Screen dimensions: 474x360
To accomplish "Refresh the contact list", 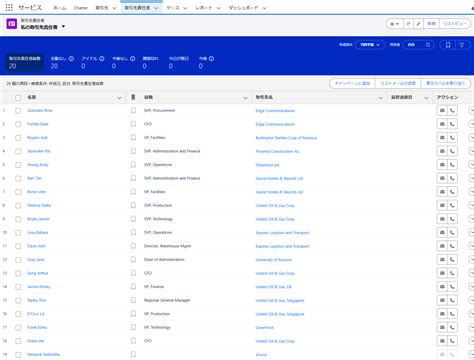I will coord(408,24).
